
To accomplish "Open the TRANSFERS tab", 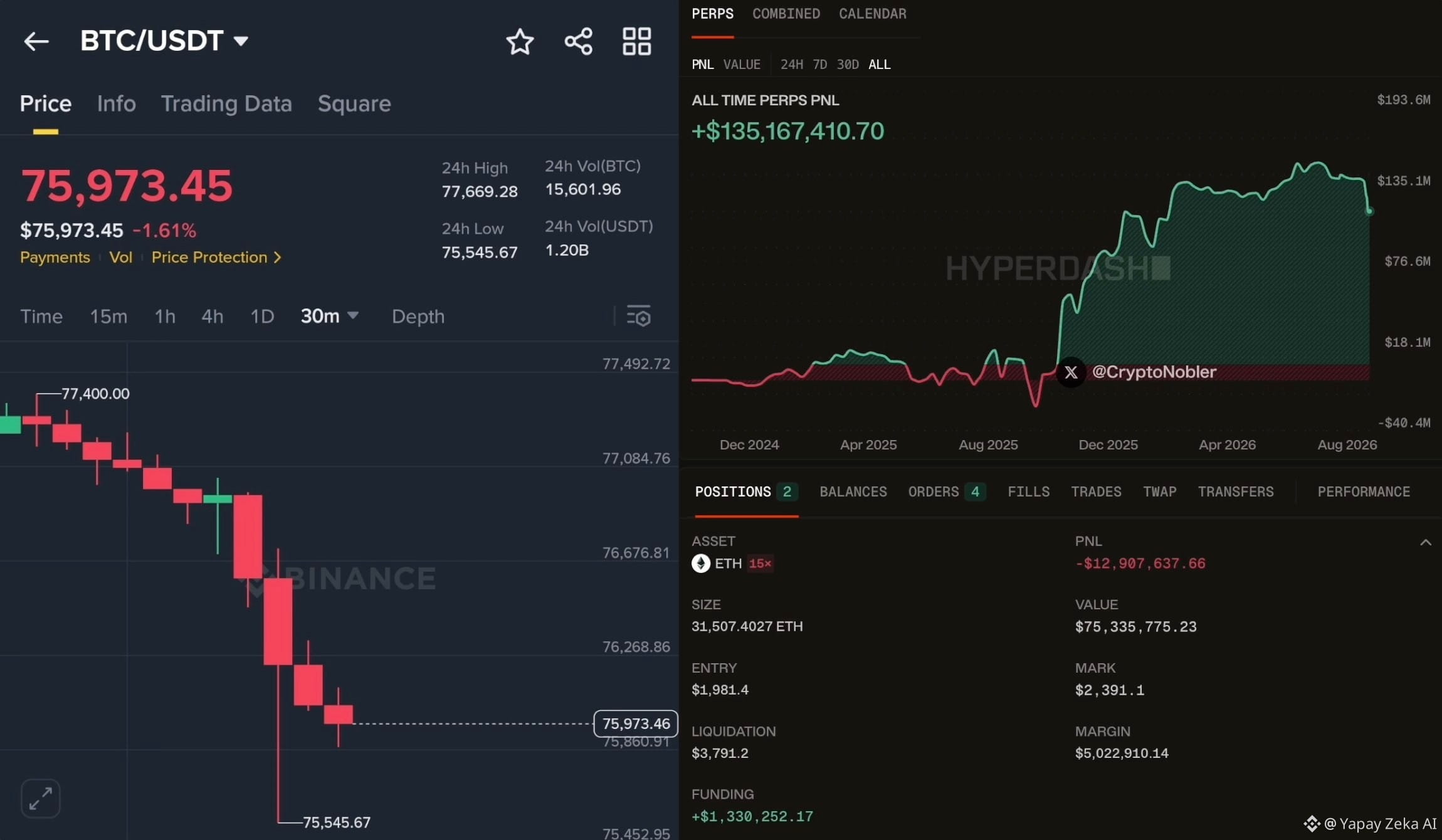I will [x=1236, y=492].
